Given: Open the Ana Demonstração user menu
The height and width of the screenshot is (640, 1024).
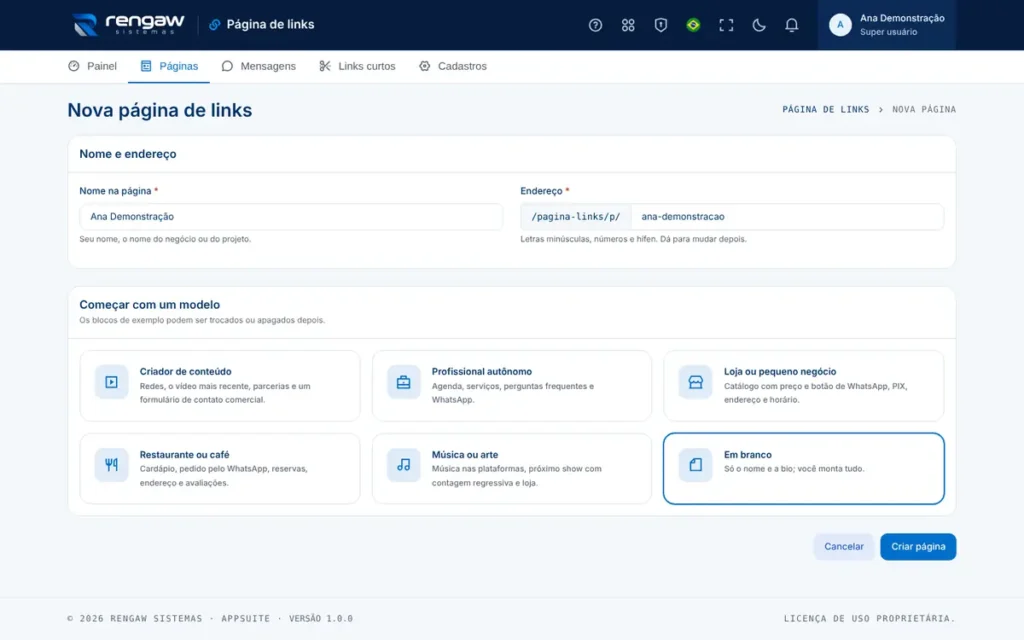Looking at the screenshot, I should coord(886,25).
